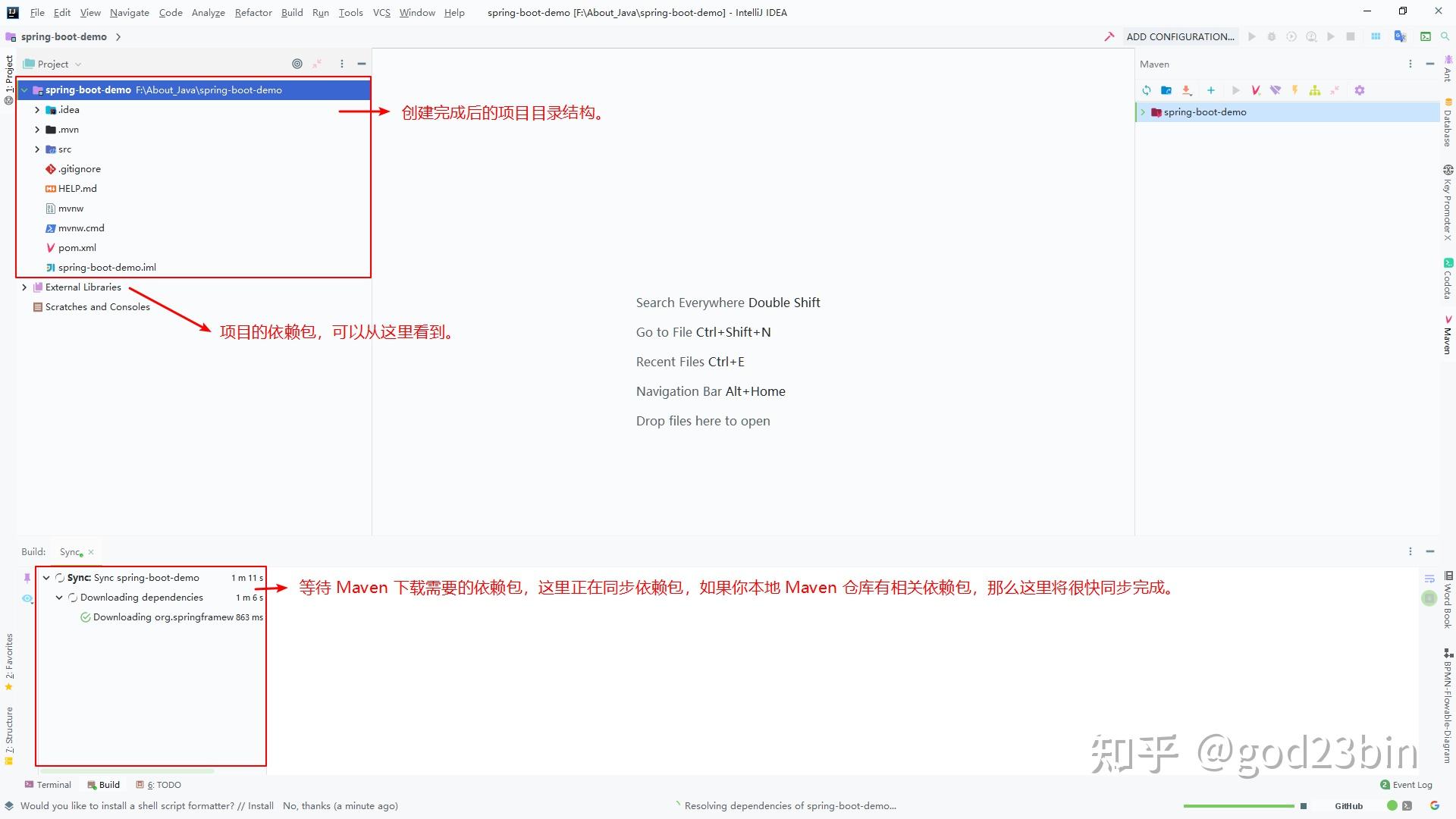
Task: Click Download Sources and Documentation icon
Action: pos(1187,90)
